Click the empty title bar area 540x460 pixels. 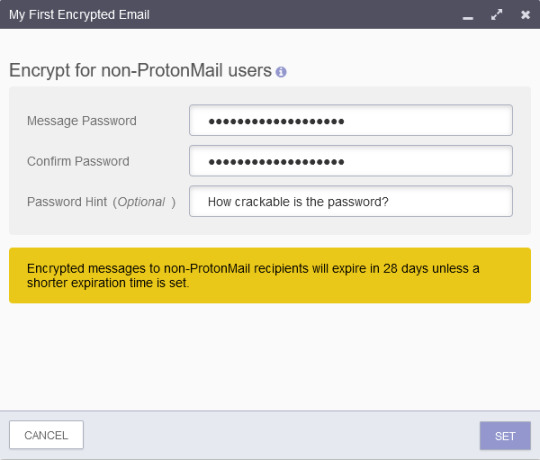tap(303, 14)
